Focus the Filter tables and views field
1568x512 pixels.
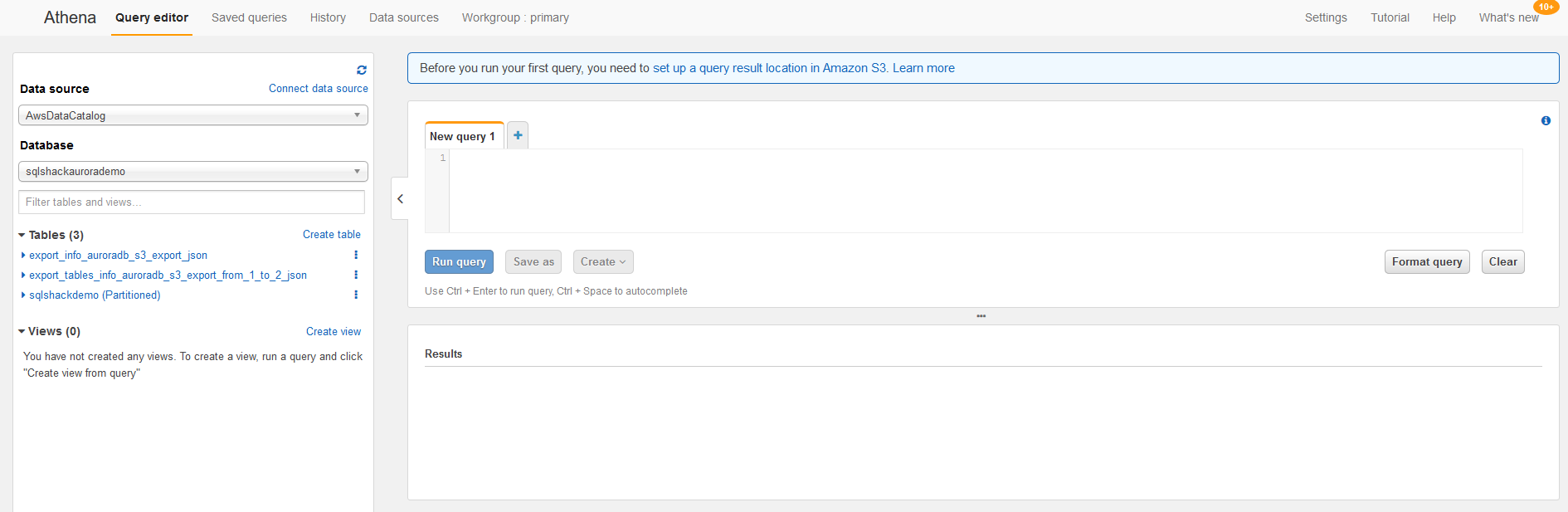pos(192,202)
